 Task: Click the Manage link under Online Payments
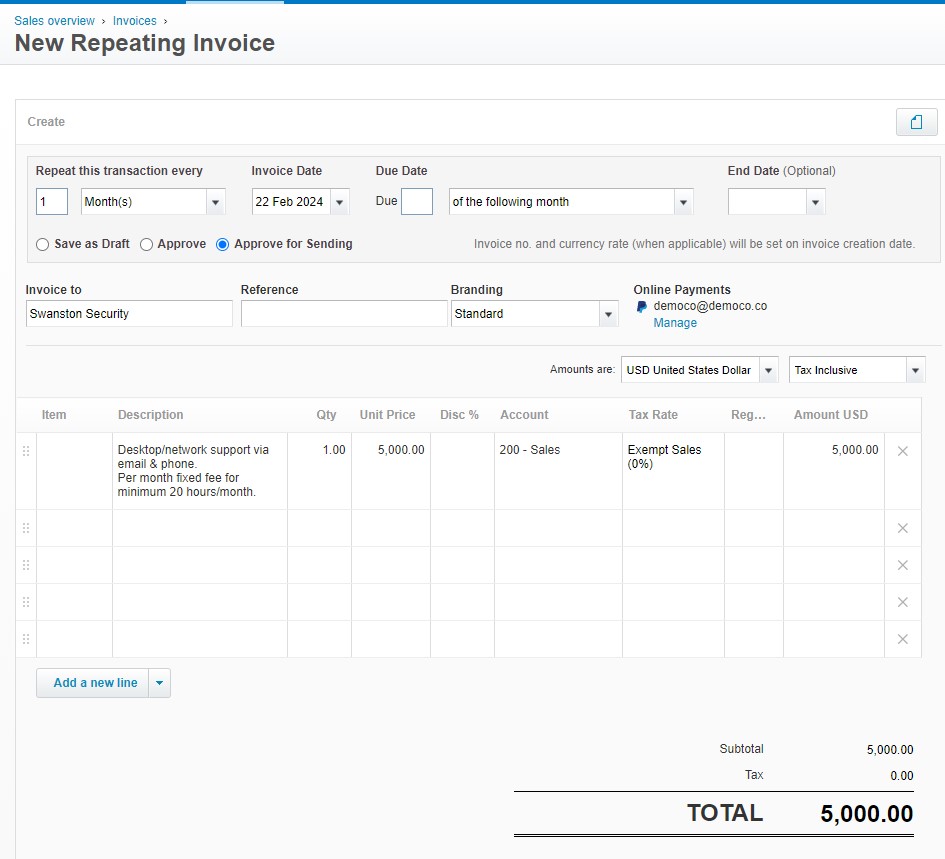tap(675, 323)
